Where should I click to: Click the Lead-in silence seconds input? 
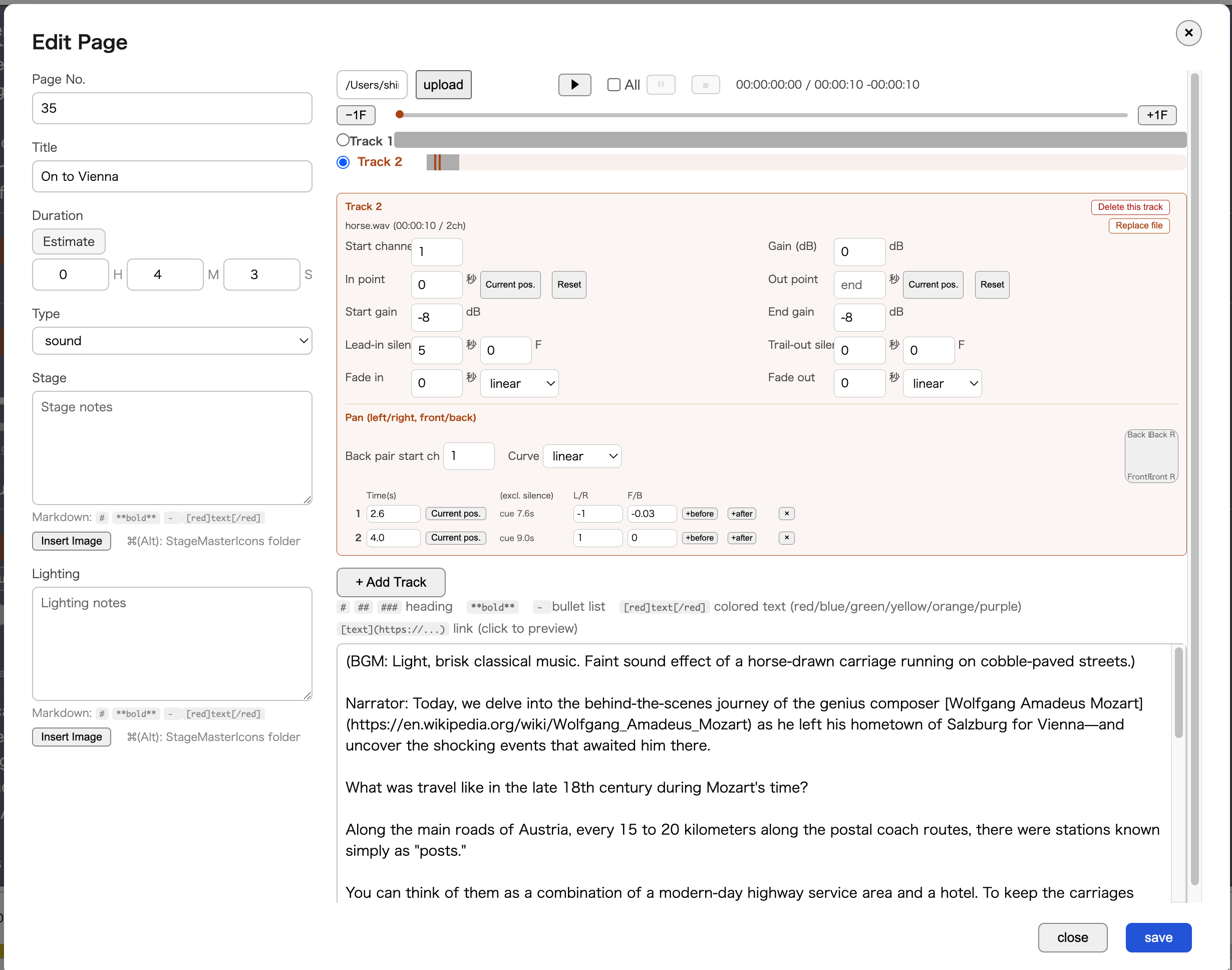point(437,350)
